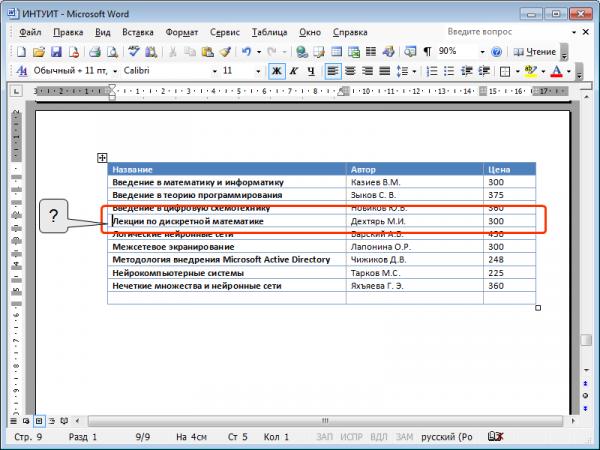Click the table move handle

[x=102, y=158]
